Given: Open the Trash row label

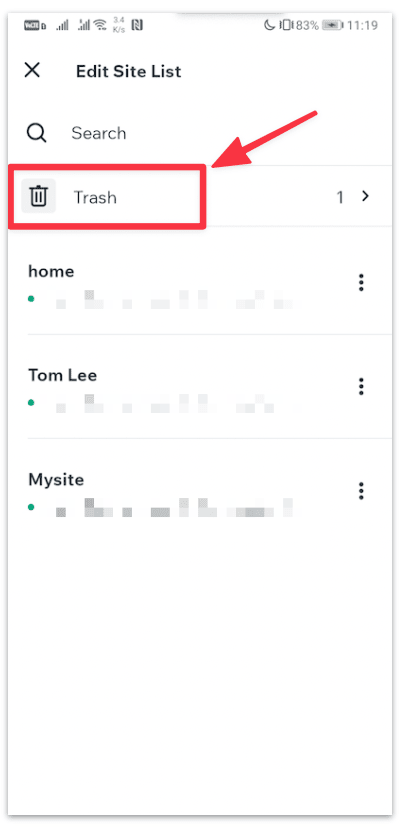Looking at the screenshot, I should 95,198.
